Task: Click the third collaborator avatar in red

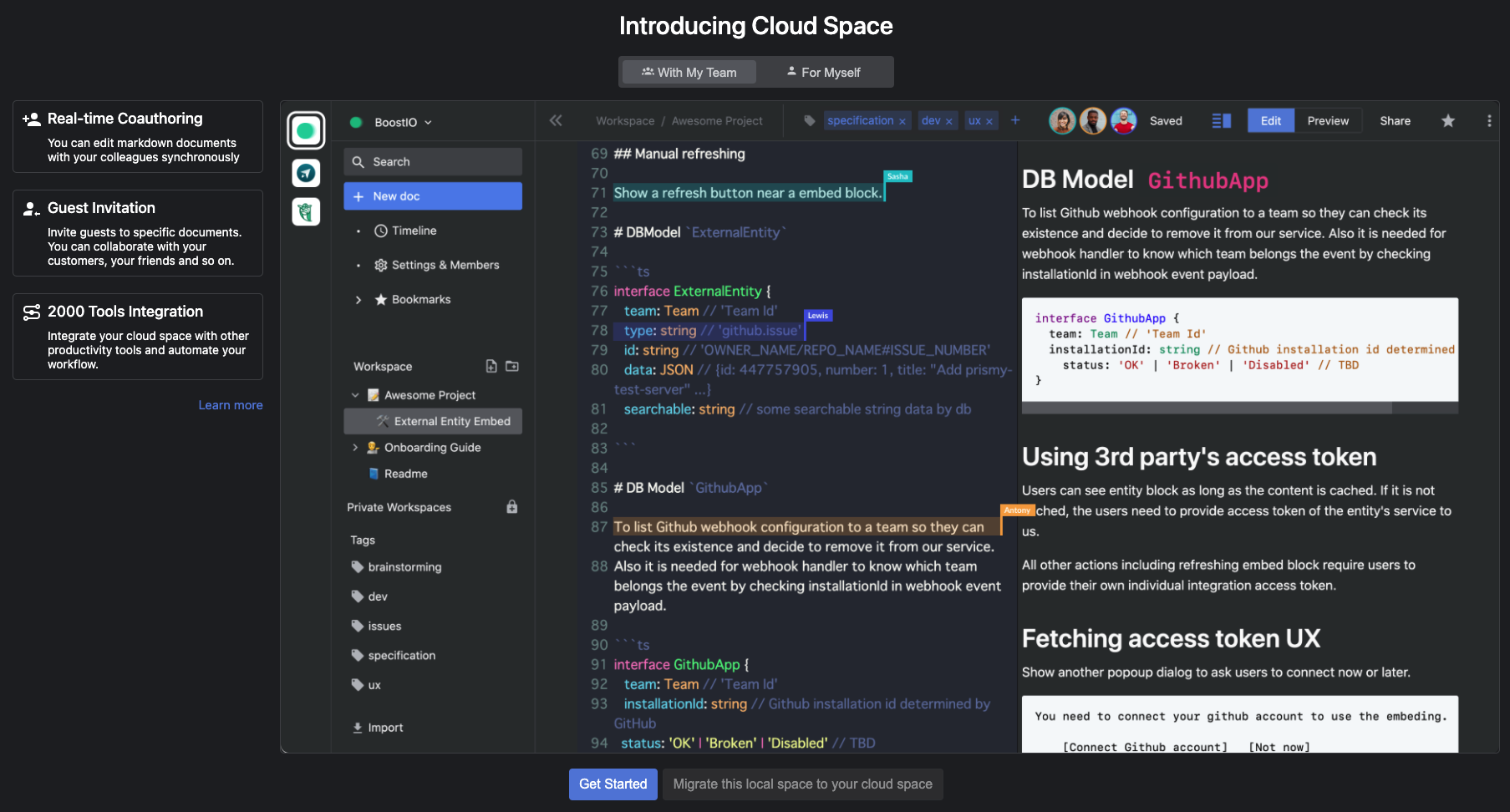Action: 1124,121
